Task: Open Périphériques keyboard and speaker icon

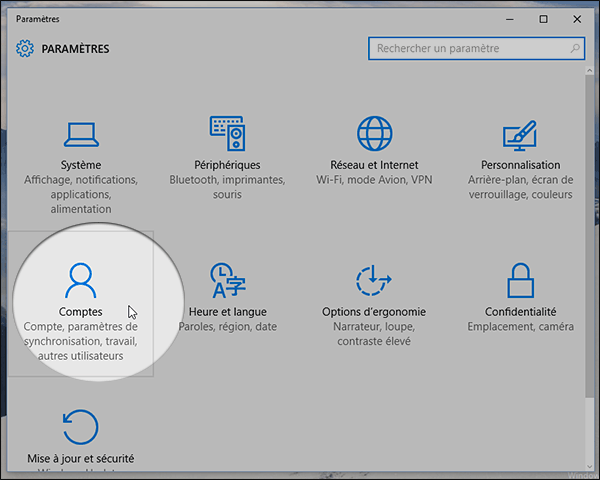Action: [x=227, y=133]
